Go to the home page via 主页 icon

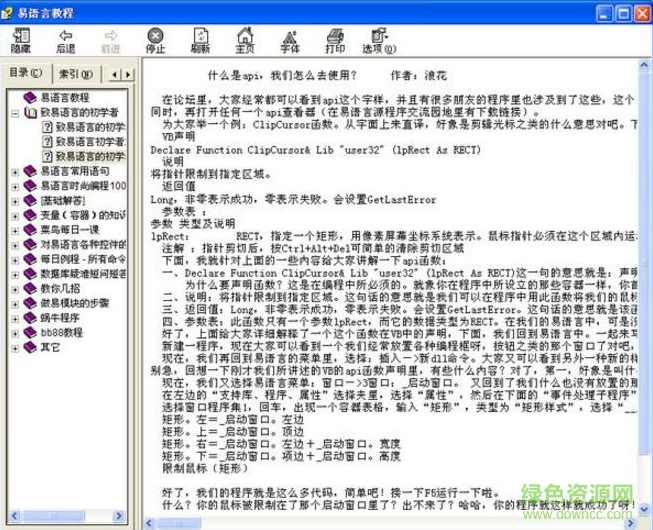(x=245, y=41)
